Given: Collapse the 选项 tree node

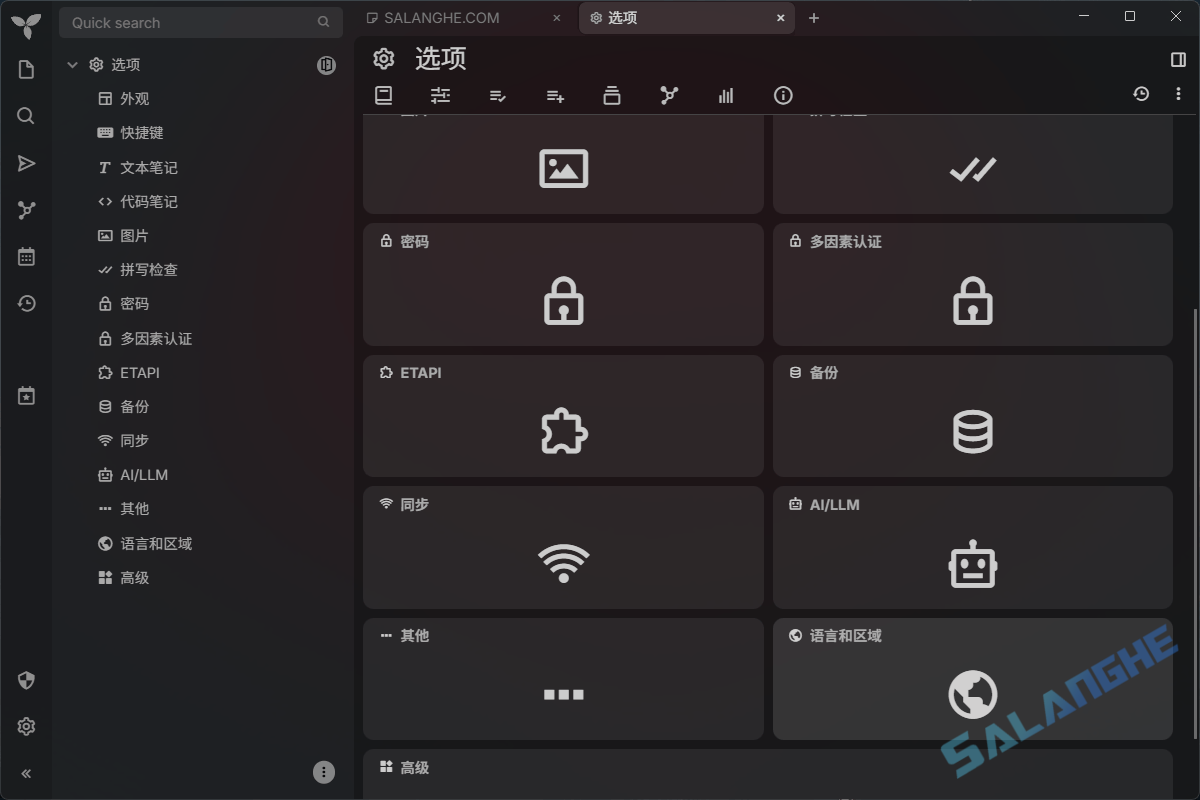Looking at the screenshot, I should pyautogui.click(x=72, y=64).
